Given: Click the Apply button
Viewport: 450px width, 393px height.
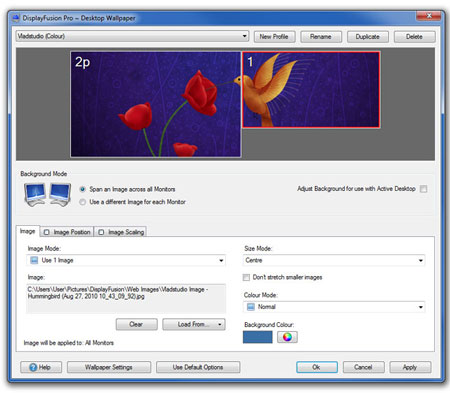Looking at the screenshot, I should click(x=410, y=367).
